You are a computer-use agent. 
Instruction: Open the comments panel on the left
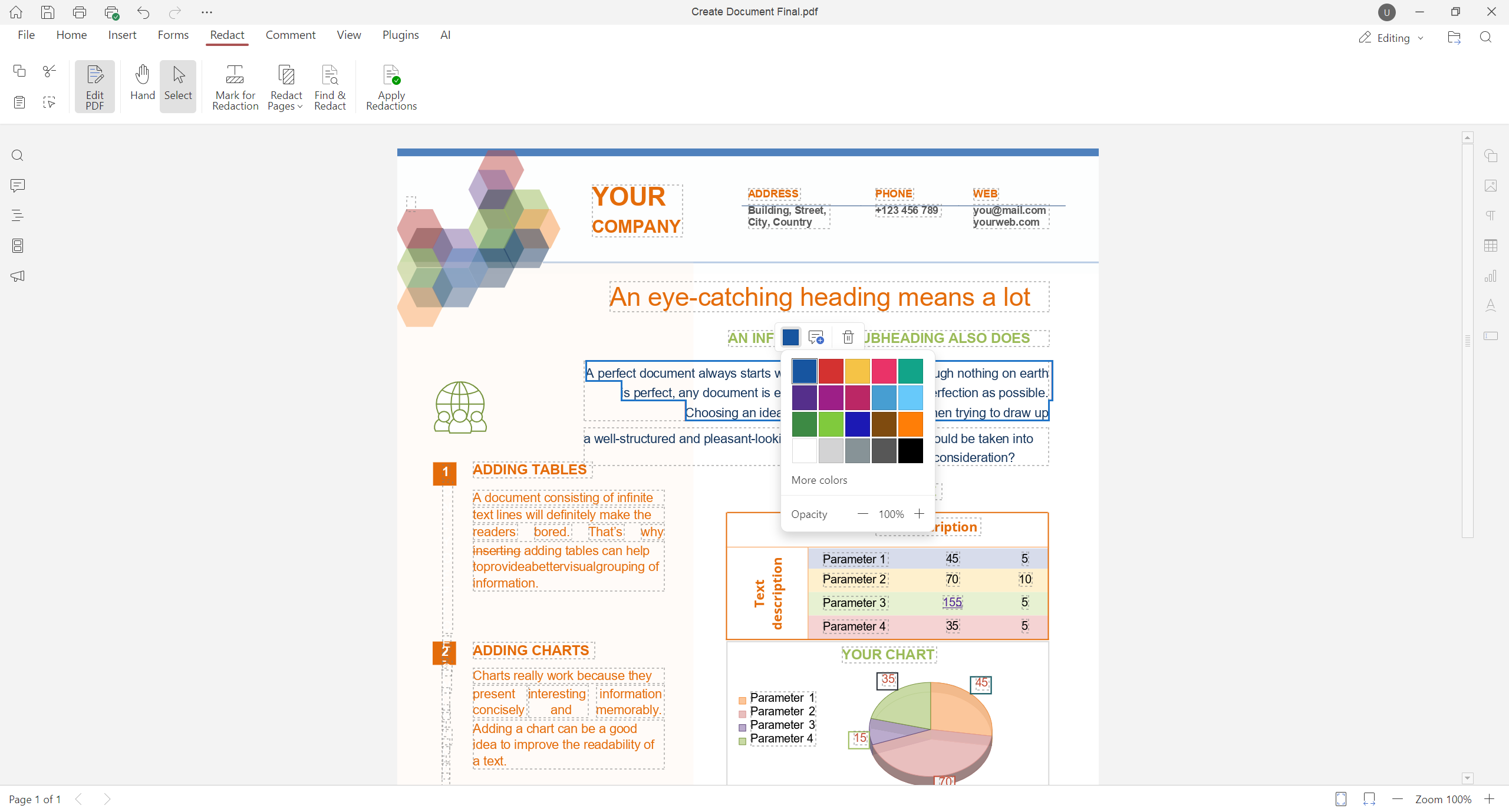pyautogui.click(x=17, y=186)
